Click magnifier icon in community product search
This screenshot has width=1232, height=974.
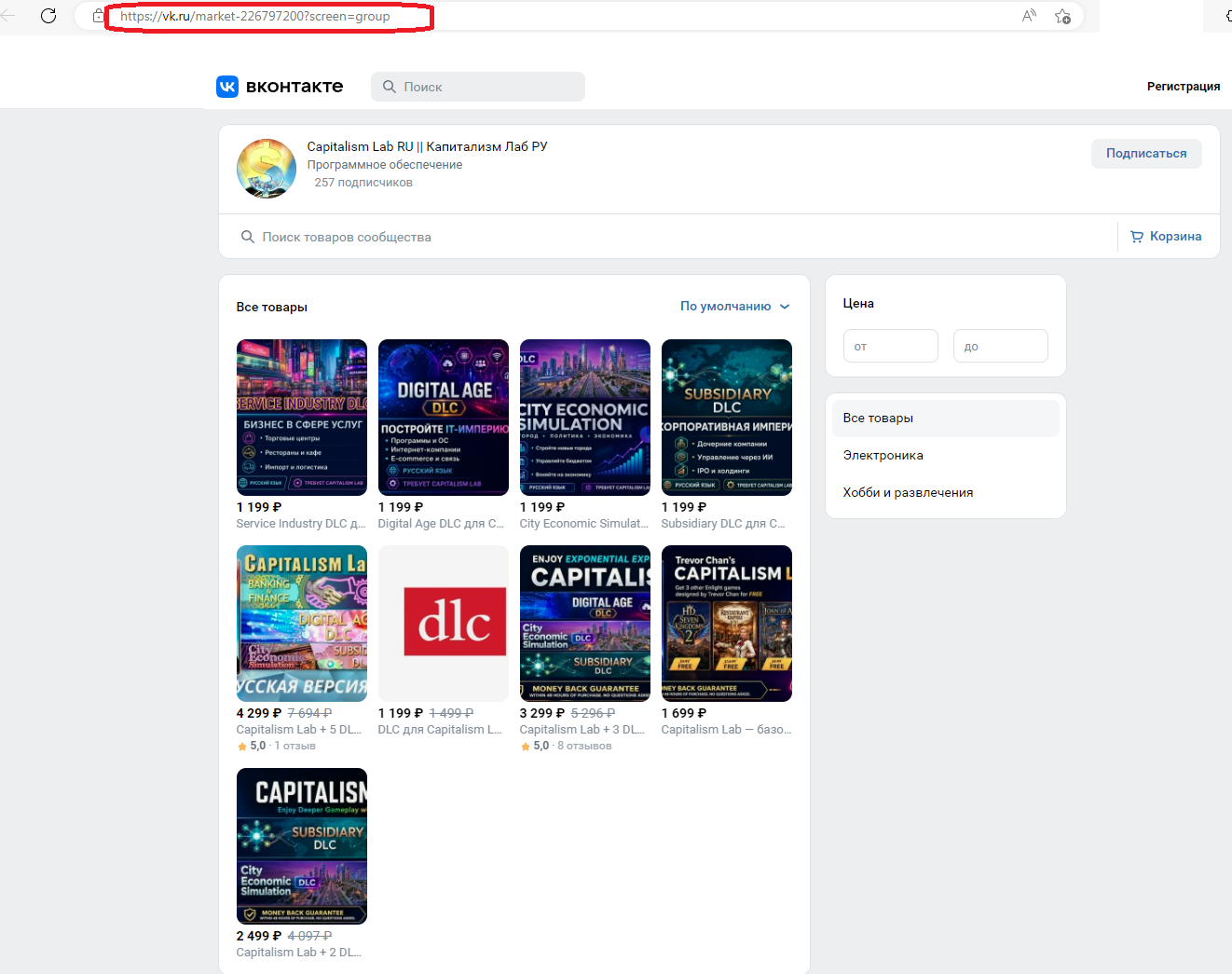(x=248, y=237)
